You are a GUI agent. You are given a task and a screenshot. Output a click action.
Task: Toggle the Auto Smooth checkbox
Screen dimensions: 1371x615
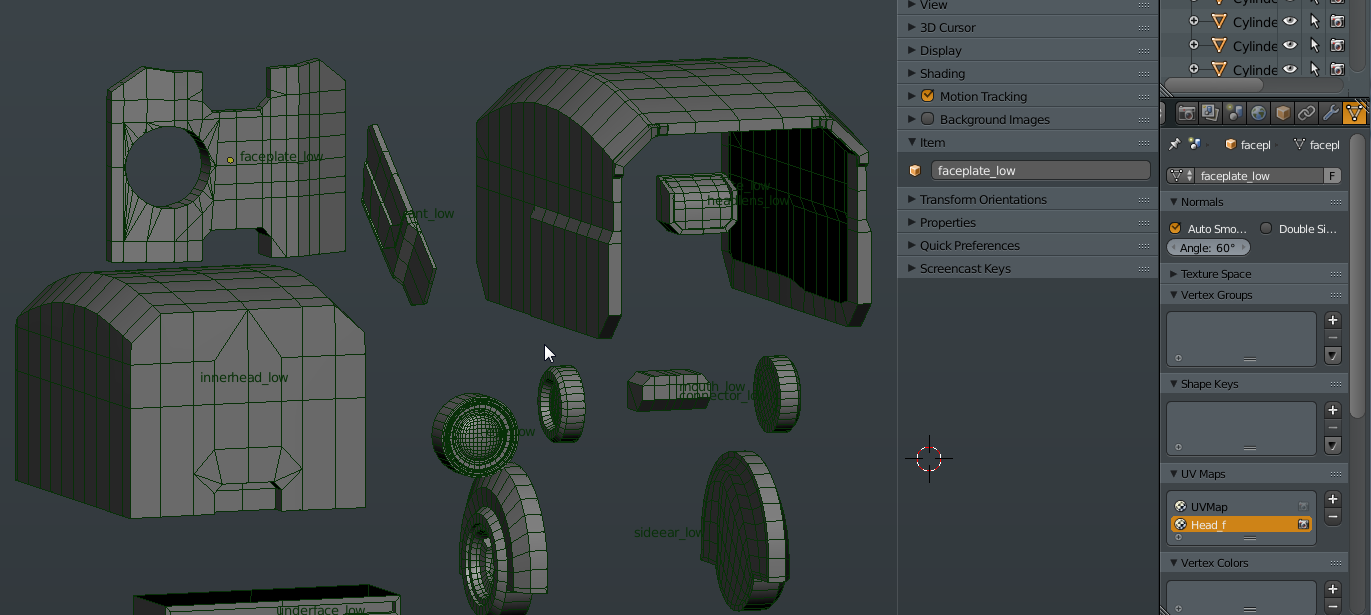[1175, 229]
